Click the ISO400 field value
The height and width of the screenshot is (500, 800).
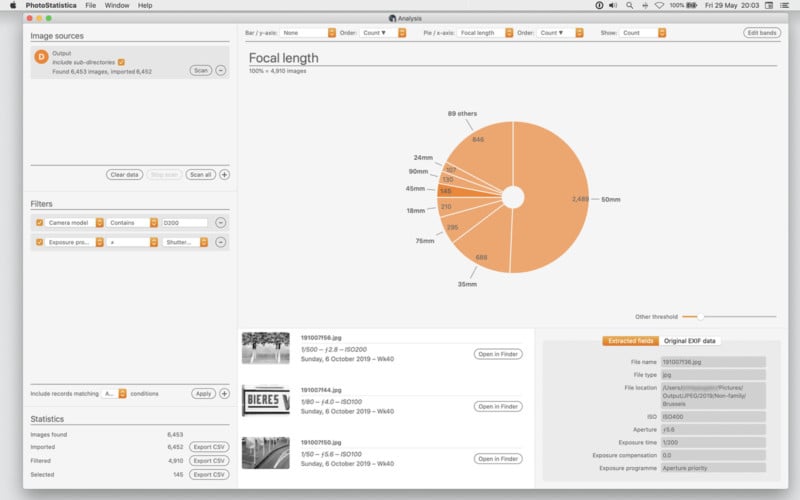(x=713, y=416)
